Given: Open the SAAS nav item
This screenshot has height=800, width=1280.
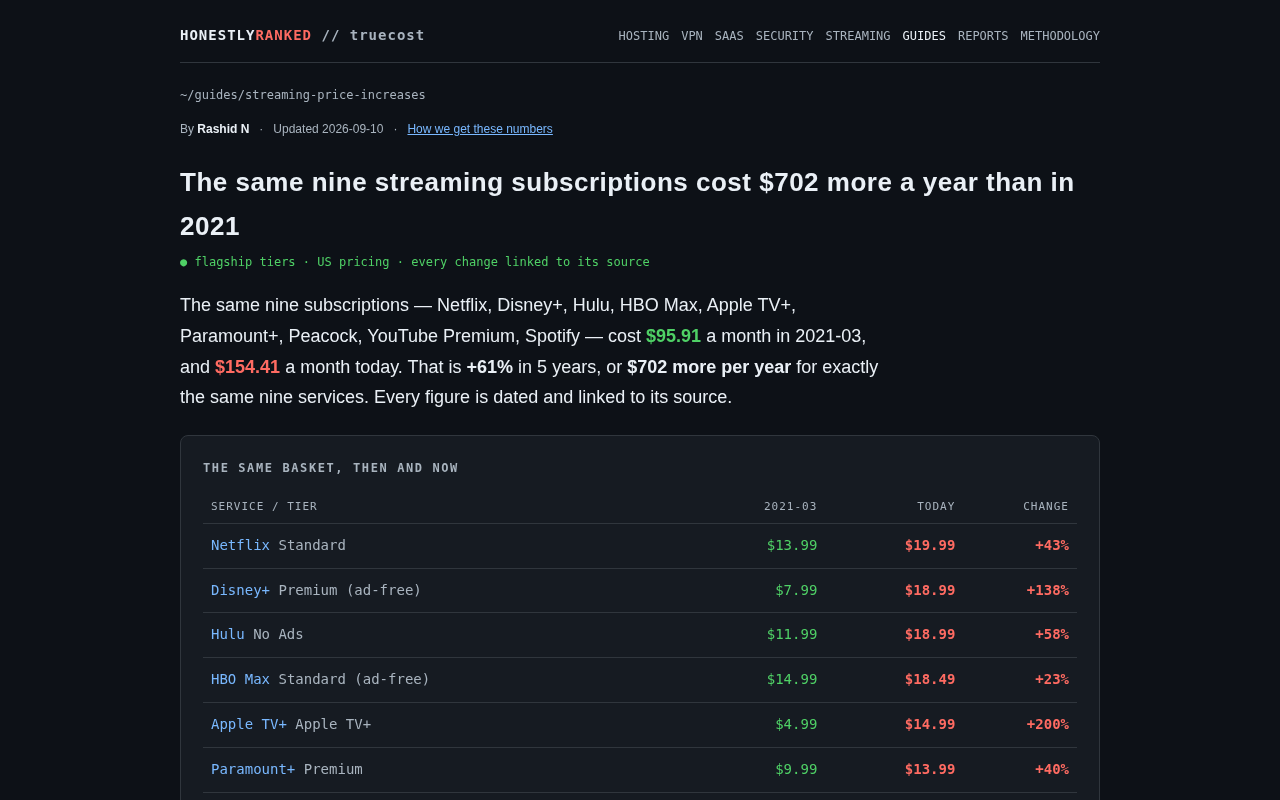Looking at the screenshot, I should point(729,36).
